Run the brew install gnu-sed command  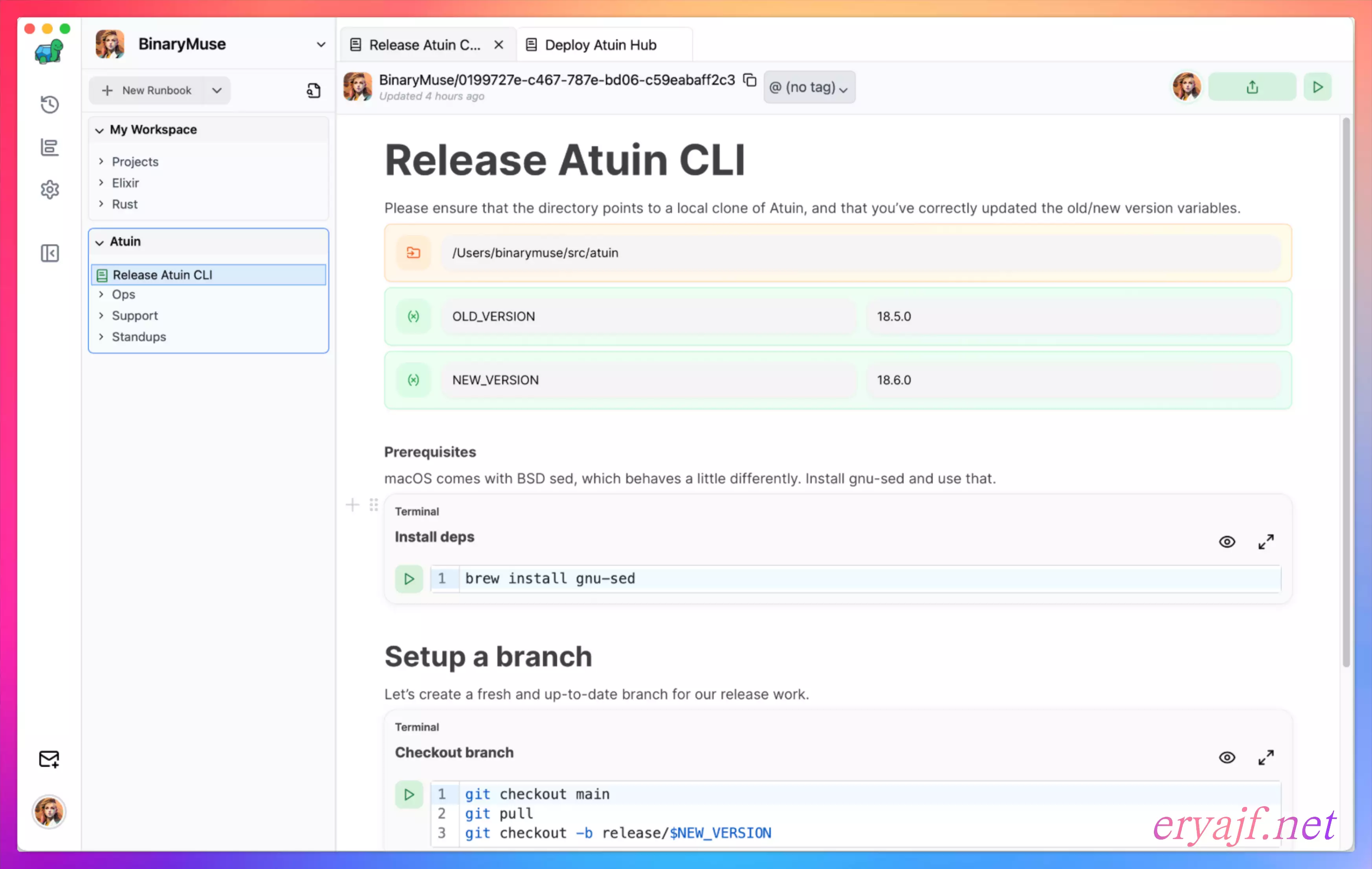point(409,579)
